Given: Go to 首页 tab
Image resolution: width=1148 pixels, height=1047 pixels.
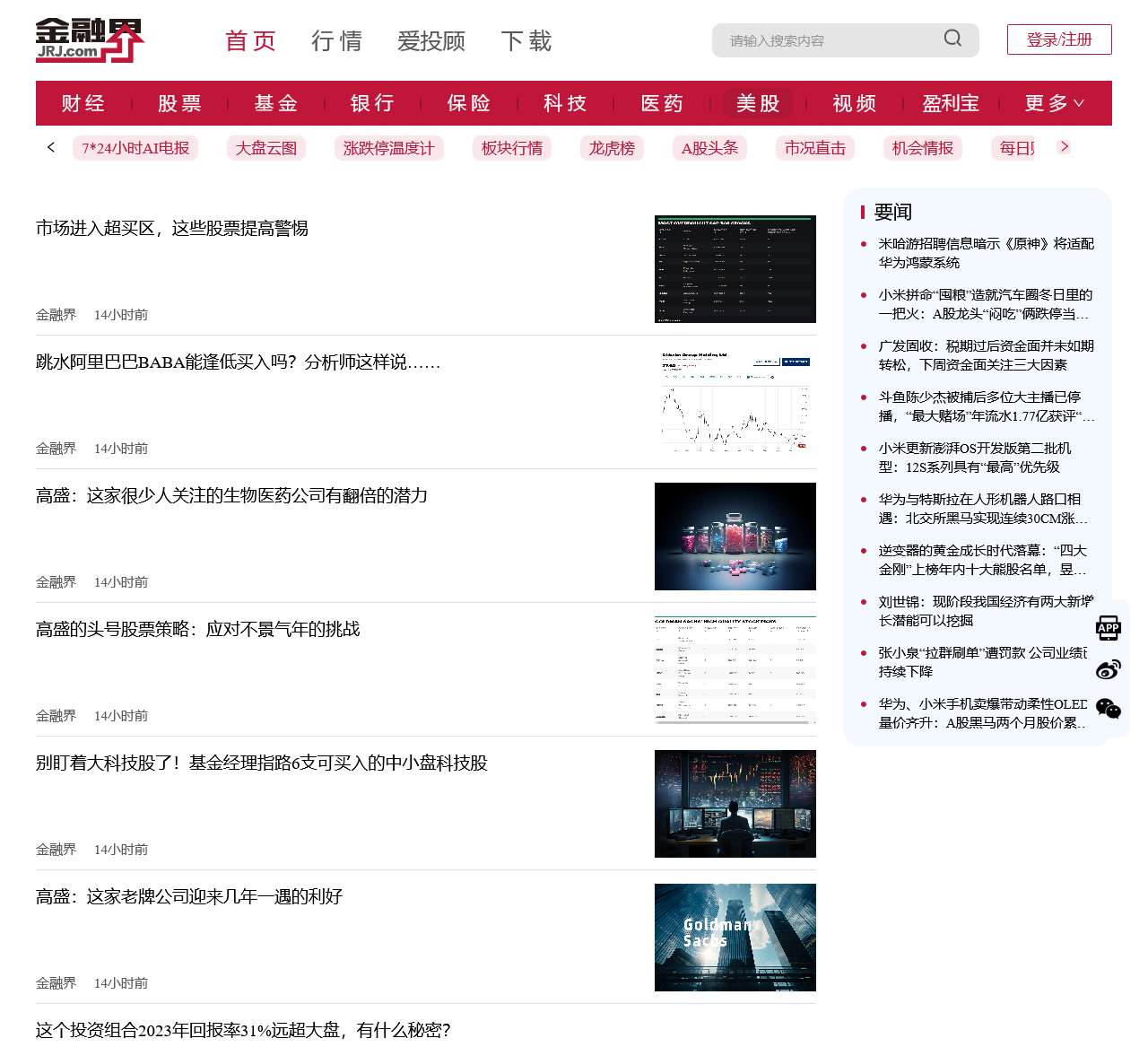Looking at the screenshot, I should click(250, 41).
